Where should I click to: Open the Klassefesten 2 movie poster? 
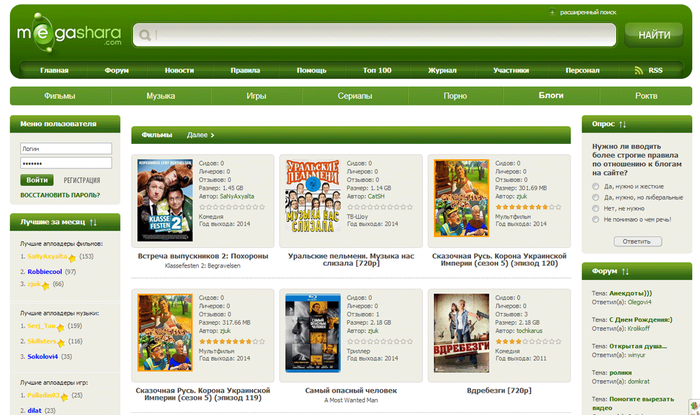coord(165,200)
